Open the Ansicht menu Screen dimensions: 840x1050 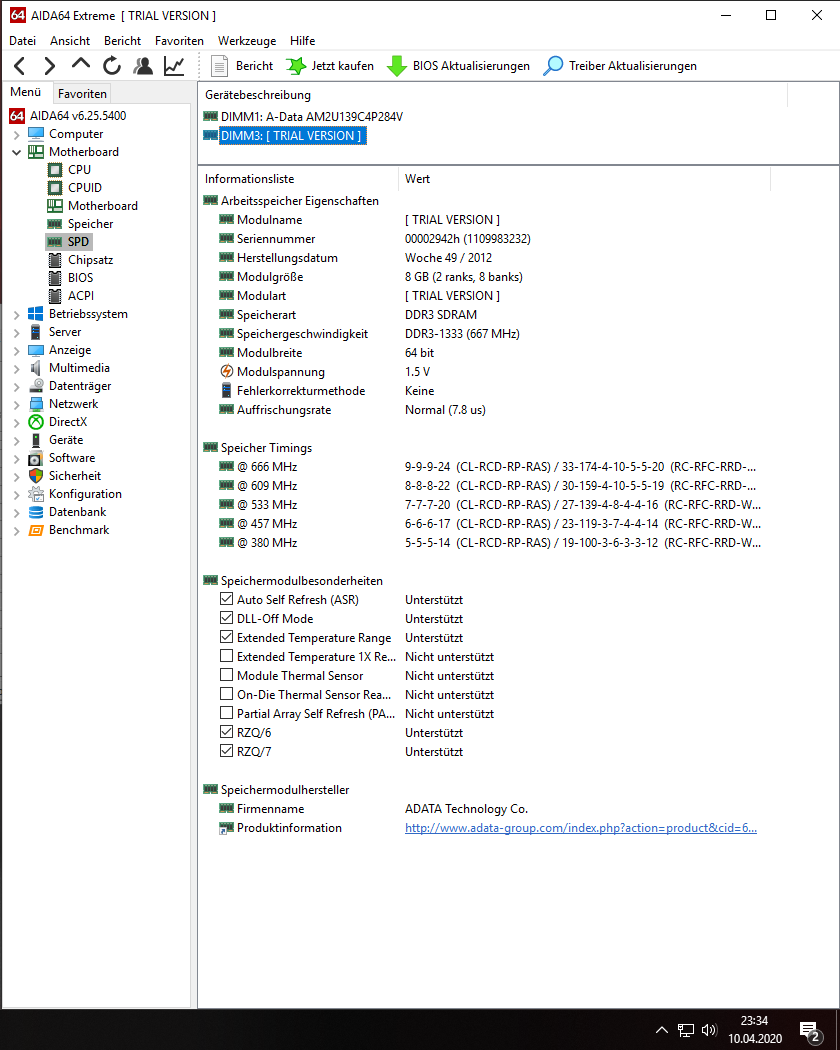[70, 41]
